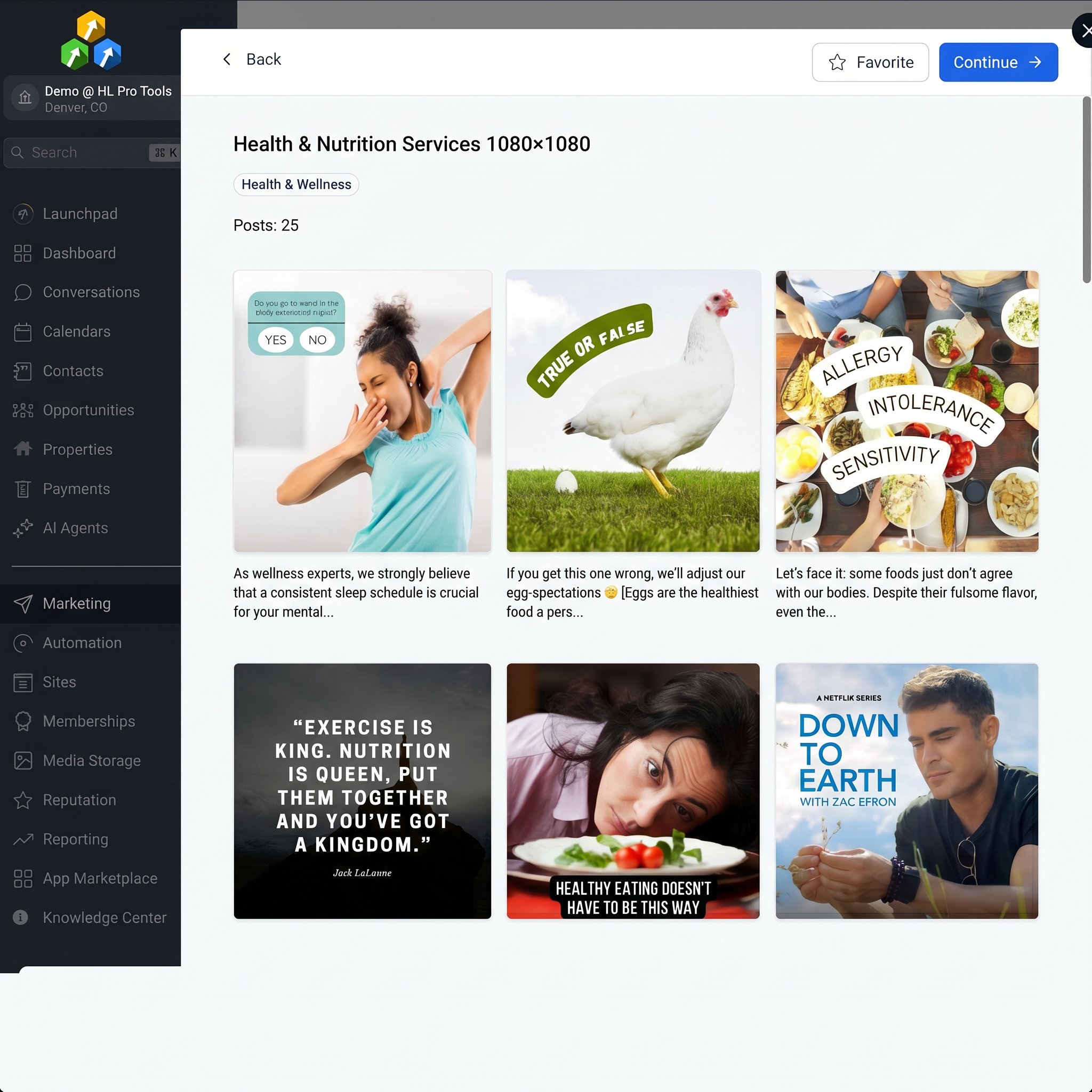Click the Marketing paper plane icon
Viewport: 1092px width, 1092px height.
[22, 604]
